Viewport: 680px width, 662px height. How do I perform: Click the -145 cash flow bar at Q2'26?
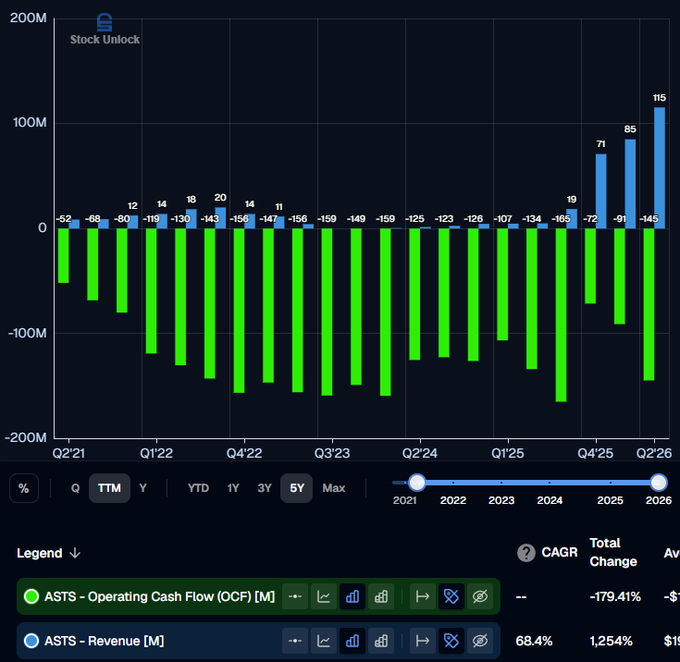click(x=649, y=305)
